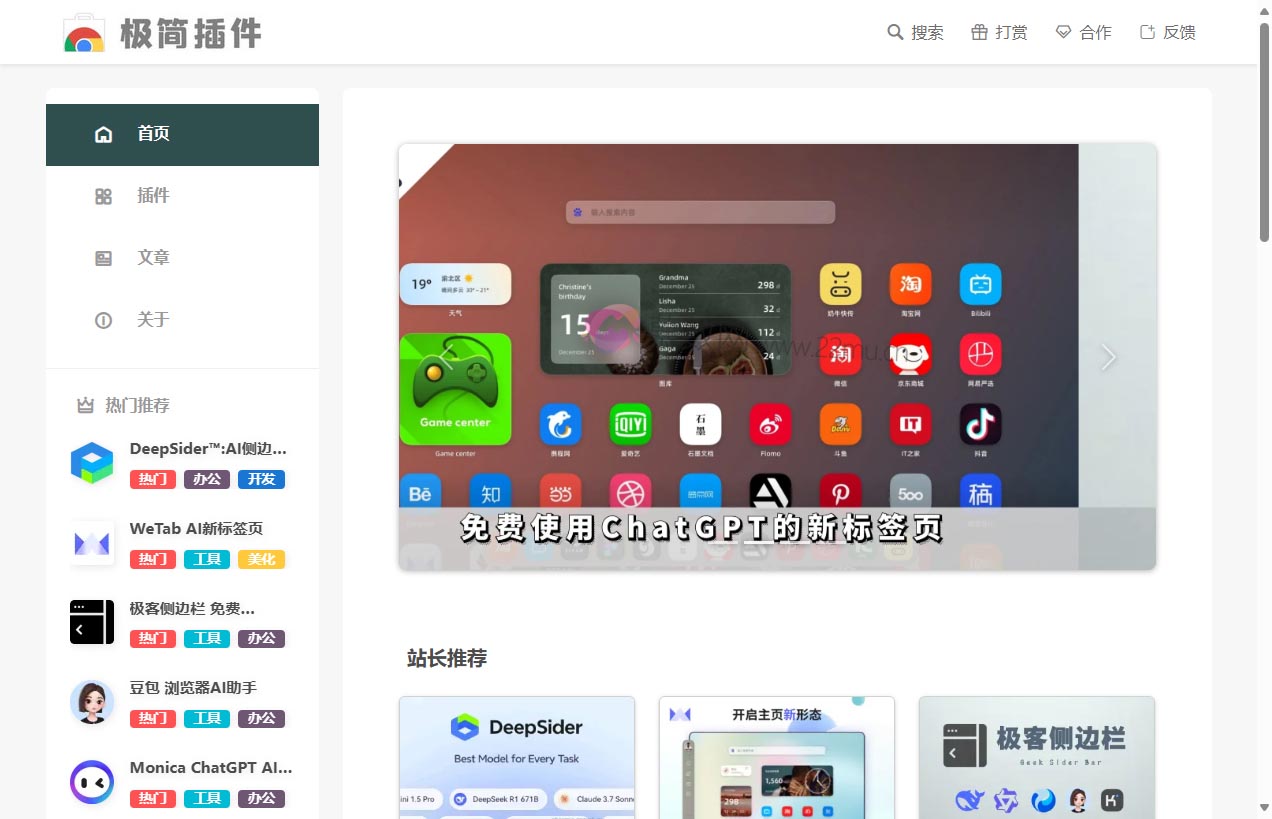This screenshot has height=819, width=1272.
Task: Click the 热门 tag under 豆包
Action: pyautogui.click(x=152, y=718)
